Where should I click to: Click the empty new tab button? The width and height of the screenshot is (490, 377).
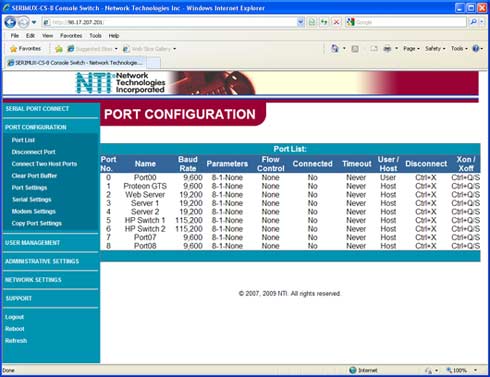153,63
